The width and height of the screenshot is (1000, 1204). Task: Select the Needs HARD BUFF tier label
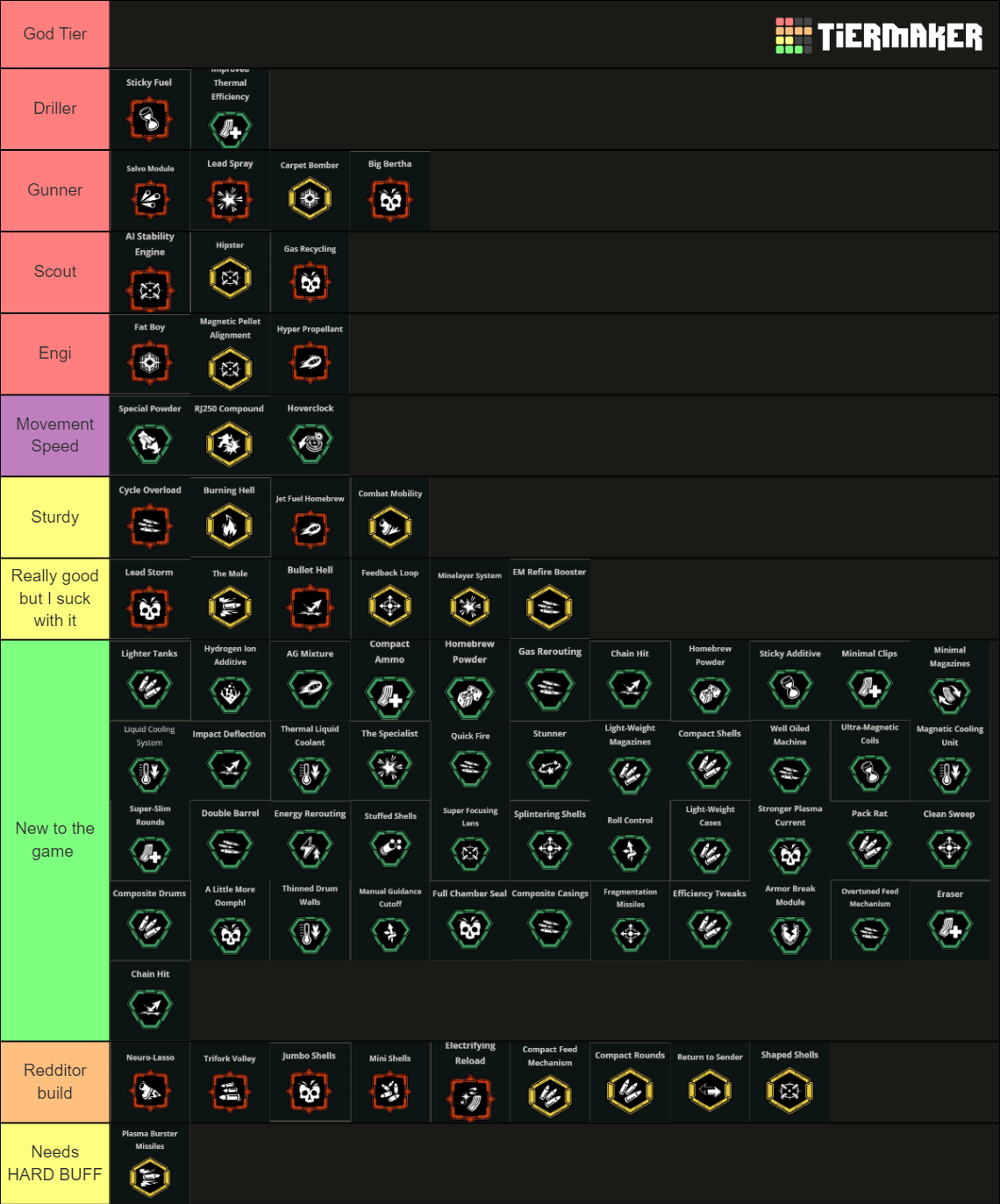pyautogui.click(x=54, y=1163)
